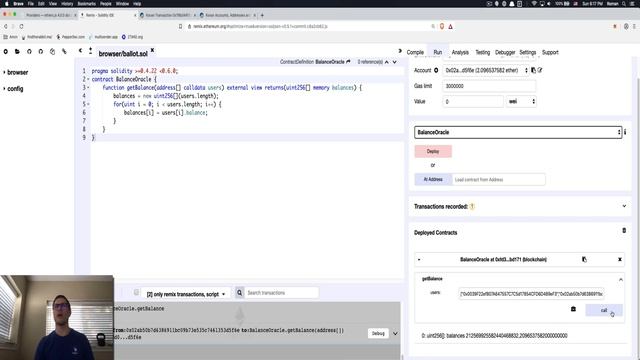Go to the previous reference with the up chevron
Image resolution: width=640 pixels, height=360 pixels.
[387, 62]
